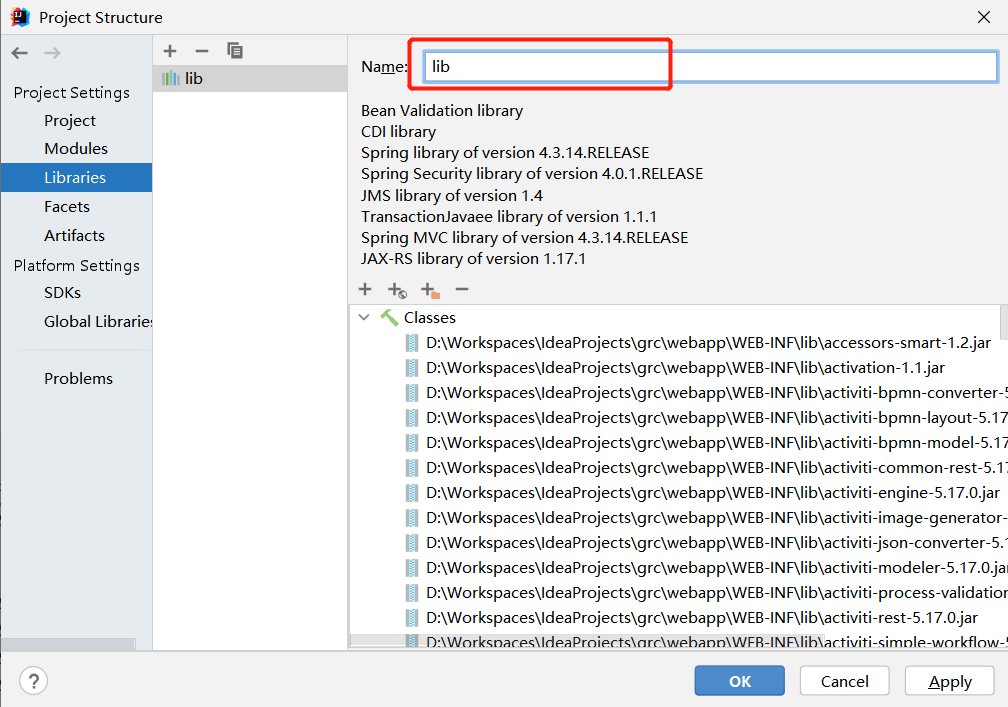Apply the project structure changes

coord(950,681)
